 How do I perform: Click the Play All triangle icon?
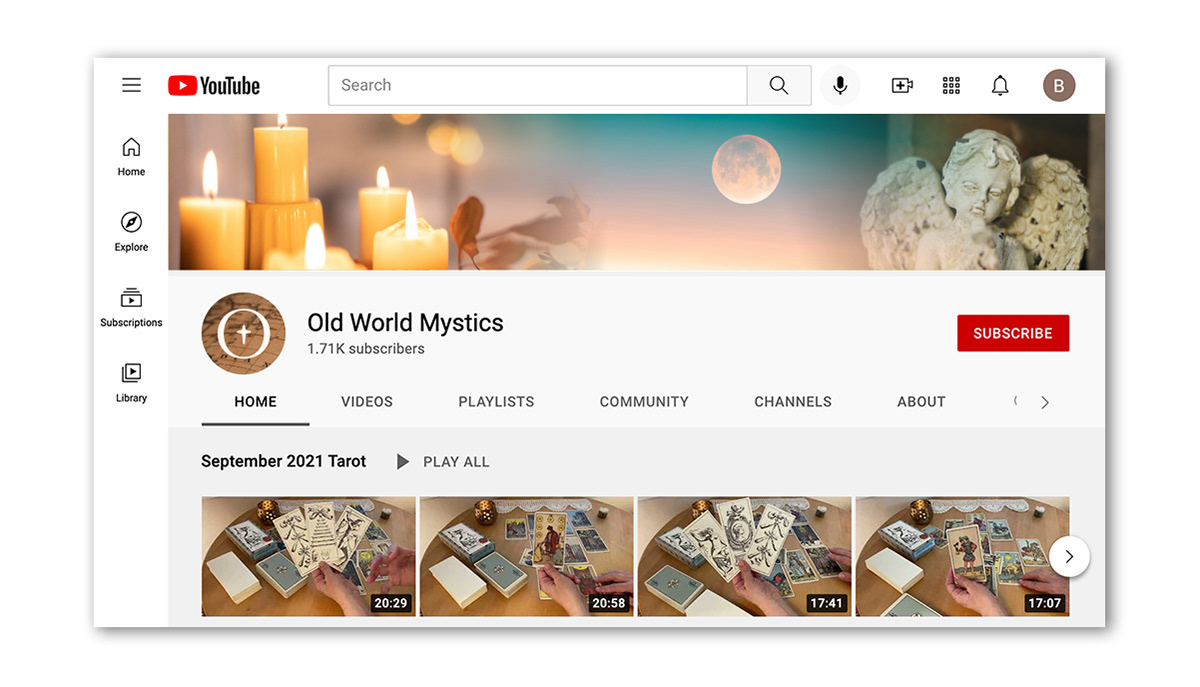point(403,462)
